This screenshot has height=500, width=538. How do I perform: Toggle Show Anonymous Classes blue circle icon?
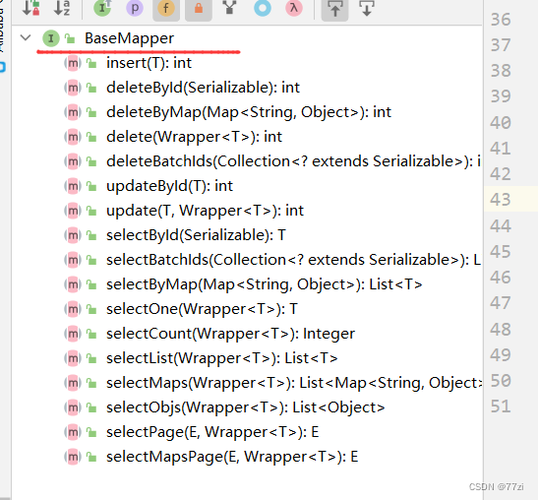tap(262, 8)
